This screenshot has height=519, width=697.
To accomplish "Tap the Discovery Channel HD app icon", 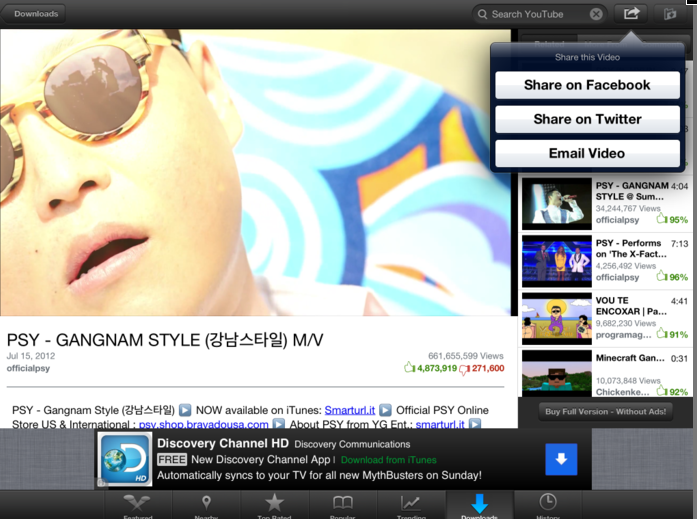I will pos(125,459).
